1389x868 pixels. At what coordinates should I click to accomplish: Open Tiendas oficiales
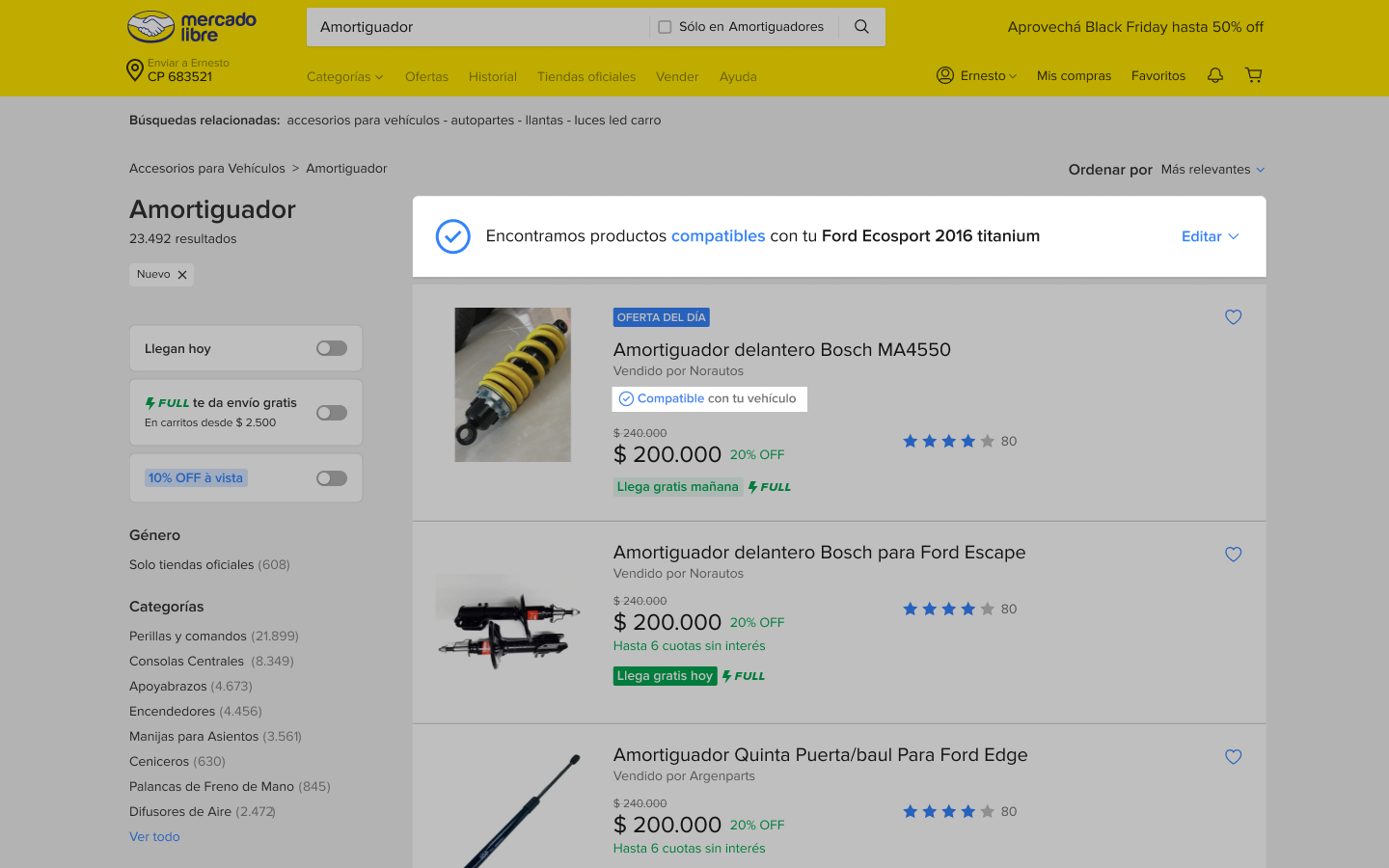[x=586, y=76]
